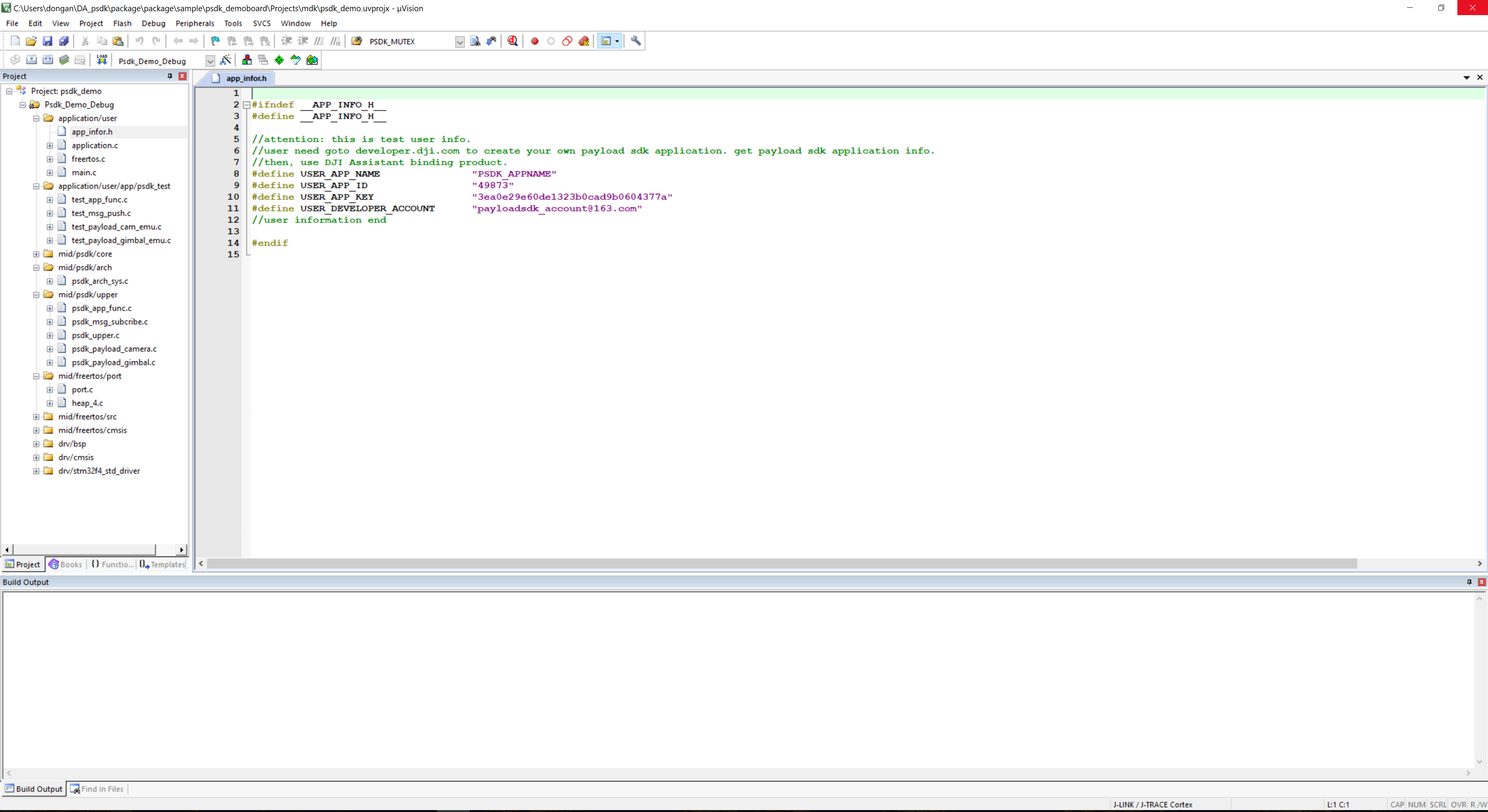The image size is (1488, 812).
Task: Rebuild all target files
Action: point(47,60)
